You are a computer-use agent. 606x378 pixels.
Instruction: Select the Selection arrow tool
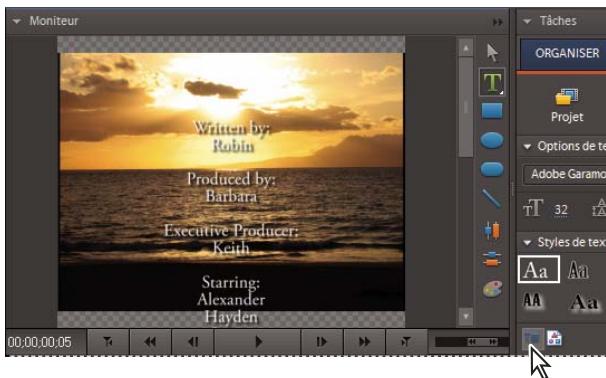pos(492,53)
